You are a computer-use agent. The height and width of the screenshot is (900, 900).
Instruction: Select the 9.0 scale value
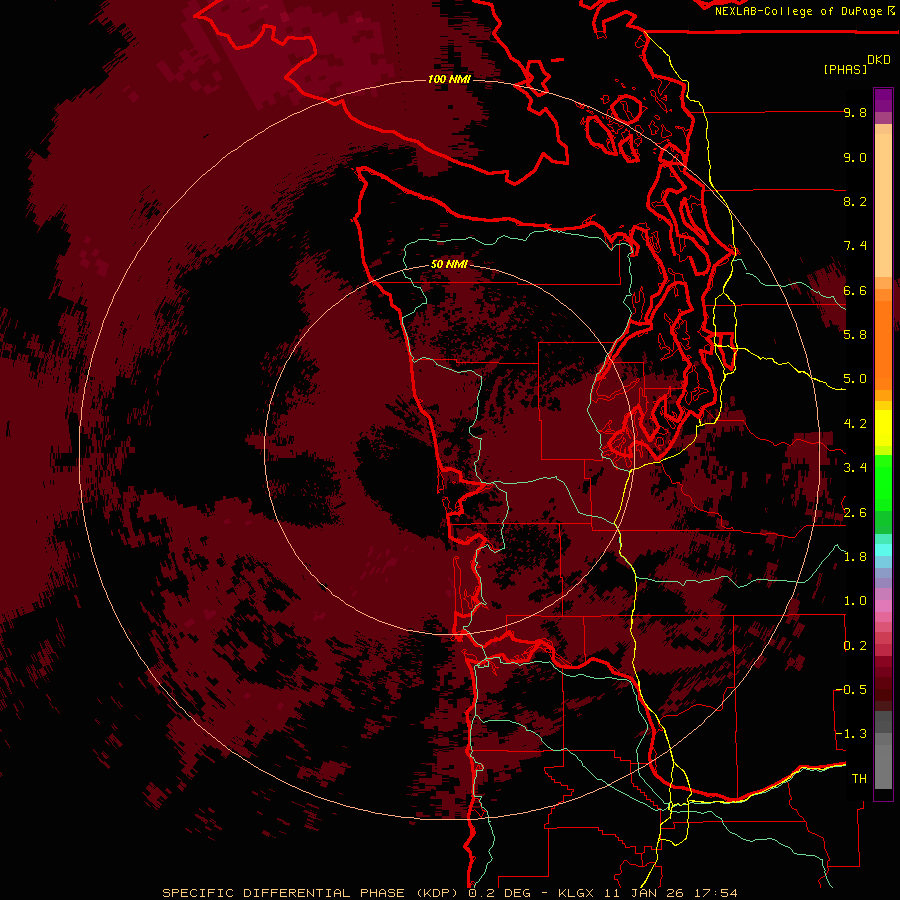(855, 157)
